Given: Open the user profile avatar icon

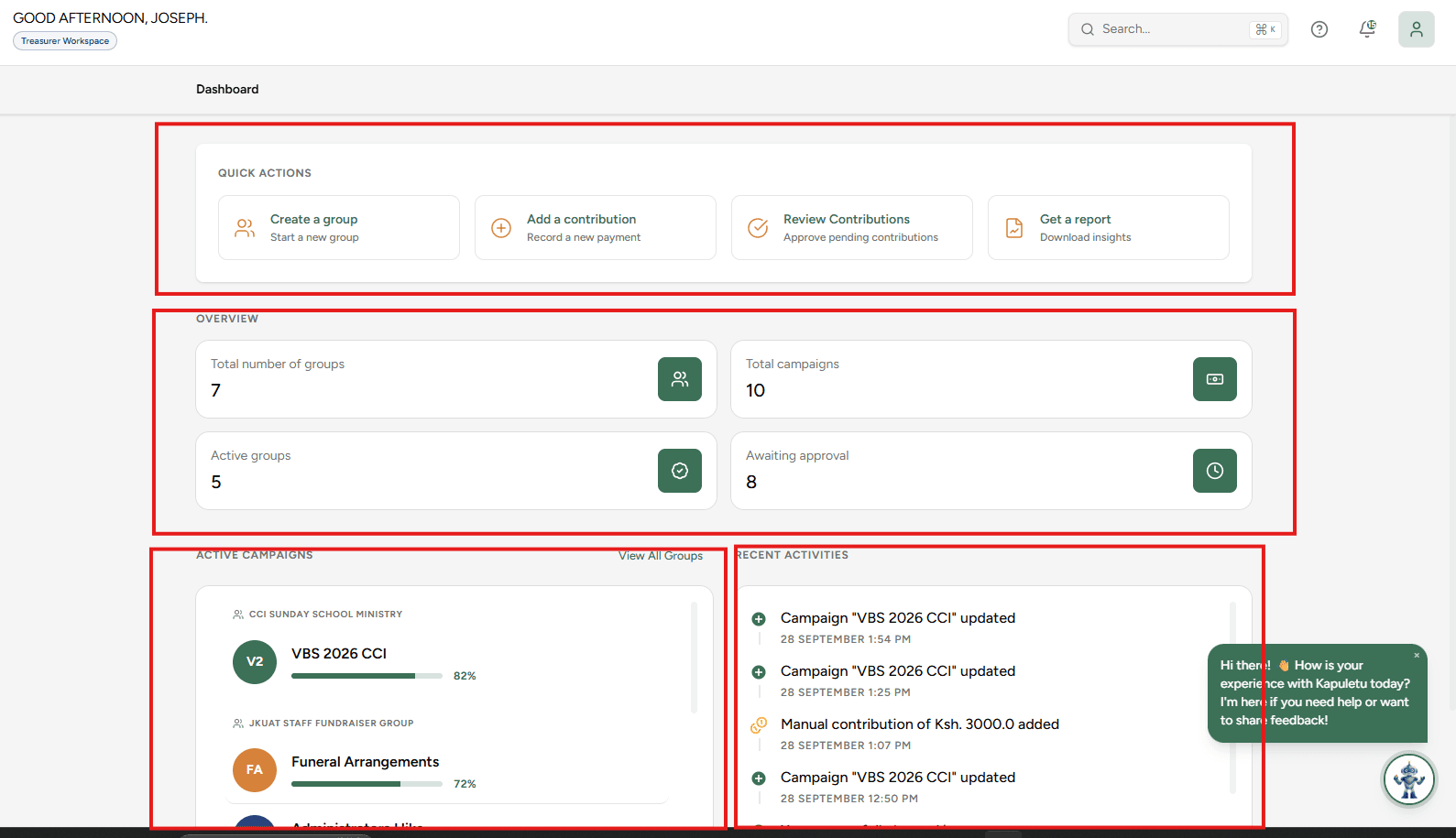Looking at the screenshot, I should [x=1417, y=29].
